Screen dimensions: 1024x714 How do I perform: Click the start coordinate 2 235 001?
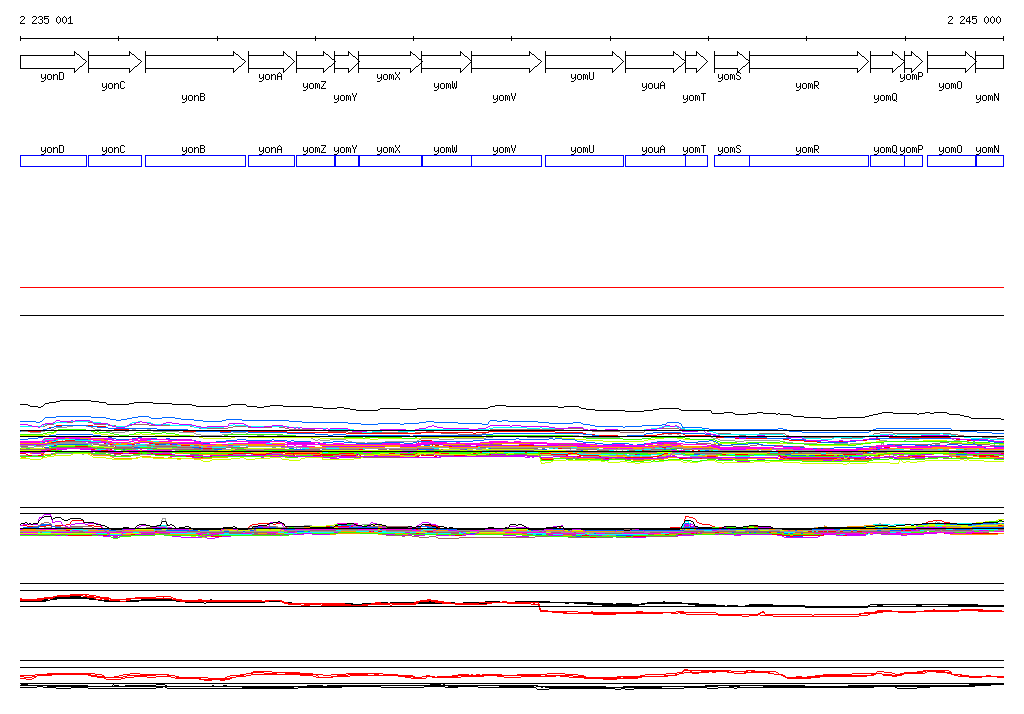click(46, 20)
